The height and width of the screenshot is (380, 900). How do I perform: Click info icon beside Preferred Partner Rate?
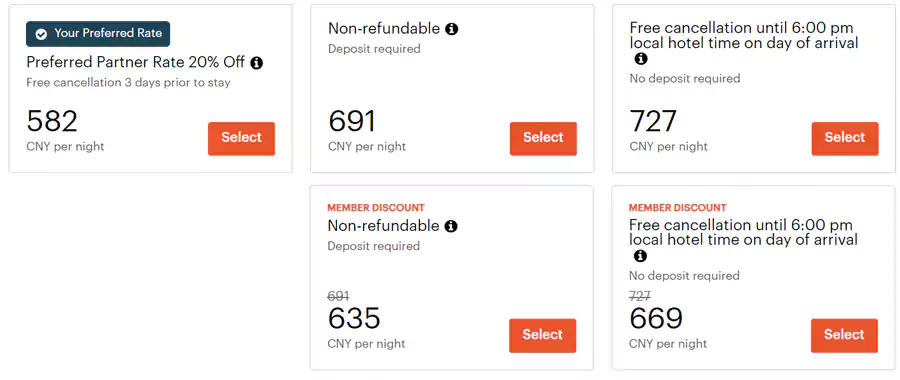(257, 63)
